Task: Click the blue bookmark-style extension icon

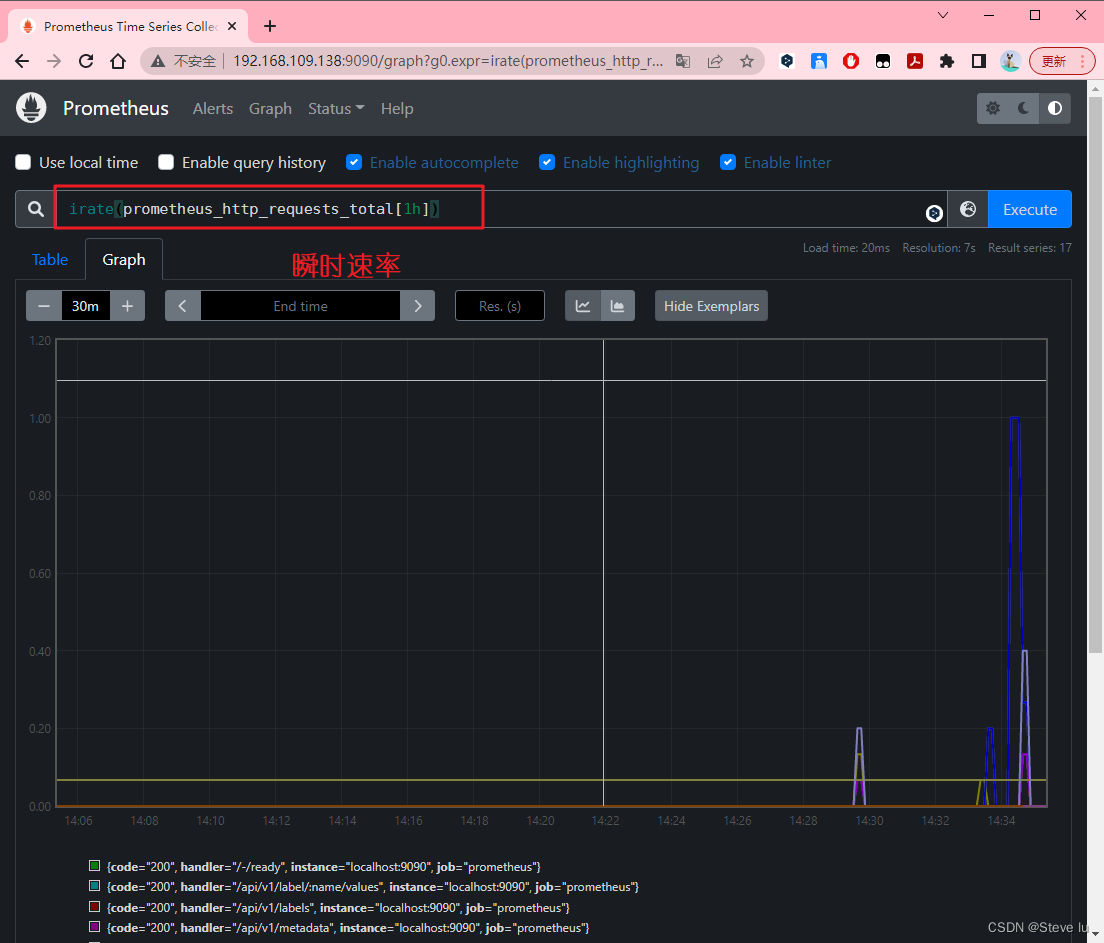Action: pos(819,61)
